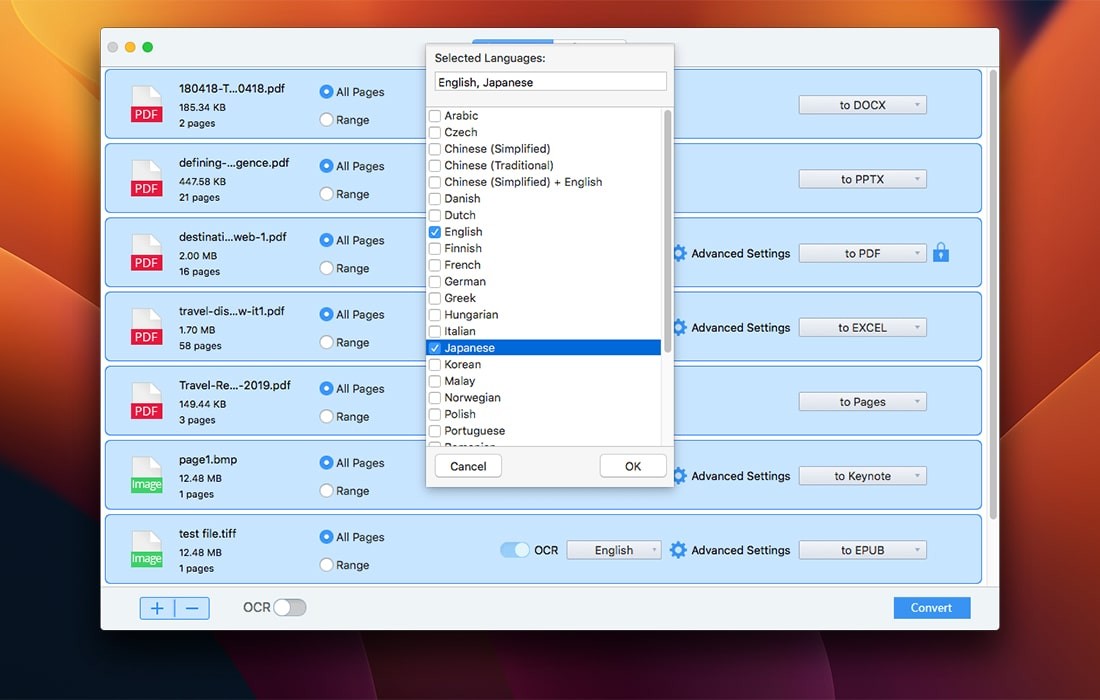Click the blue Convert button
The width and height of the screenshot is (1100, 700).
click(931, 608)
